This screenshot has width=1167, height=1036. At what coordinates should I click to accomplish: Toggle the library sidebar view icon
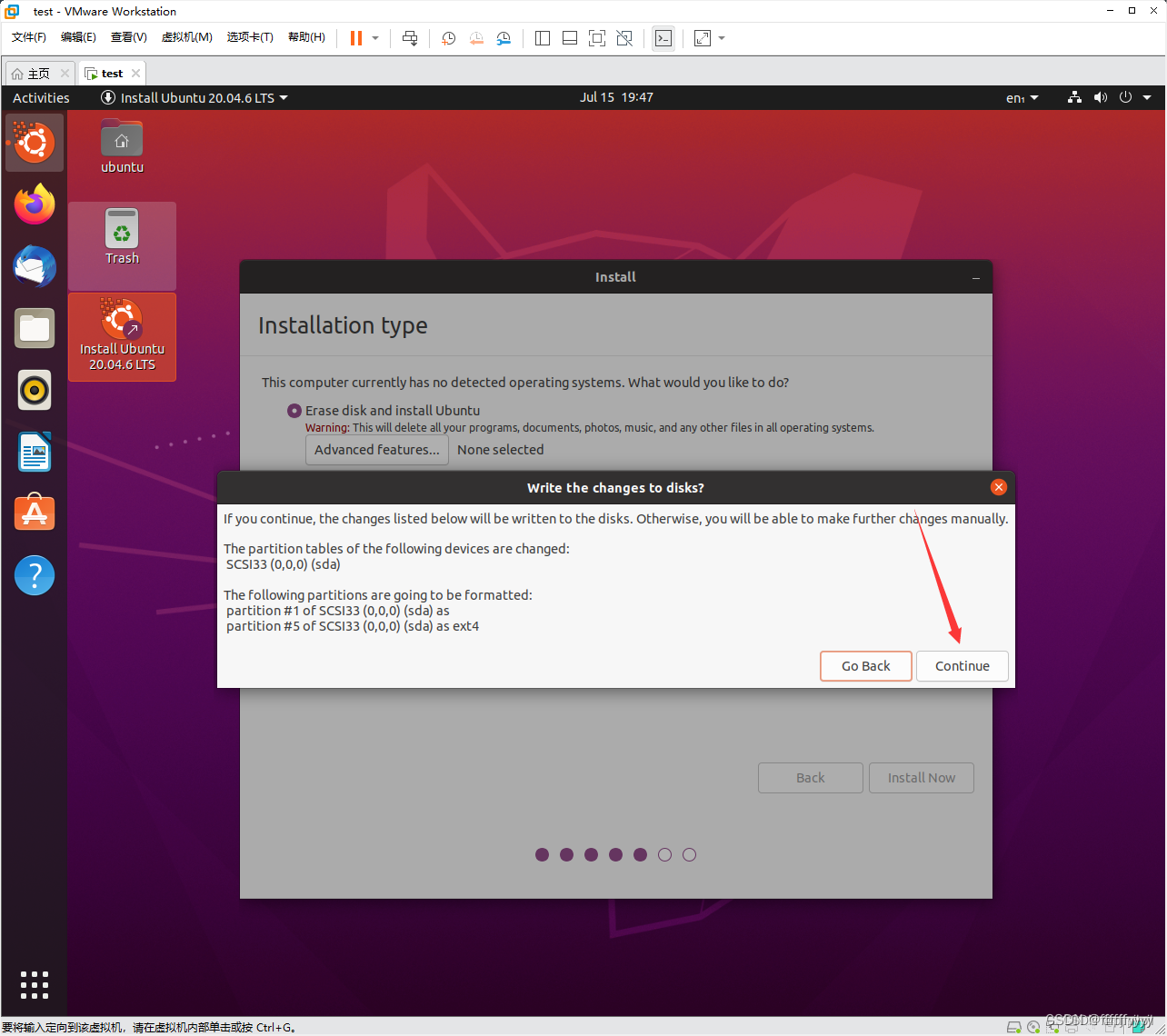(x=543, y=38)
